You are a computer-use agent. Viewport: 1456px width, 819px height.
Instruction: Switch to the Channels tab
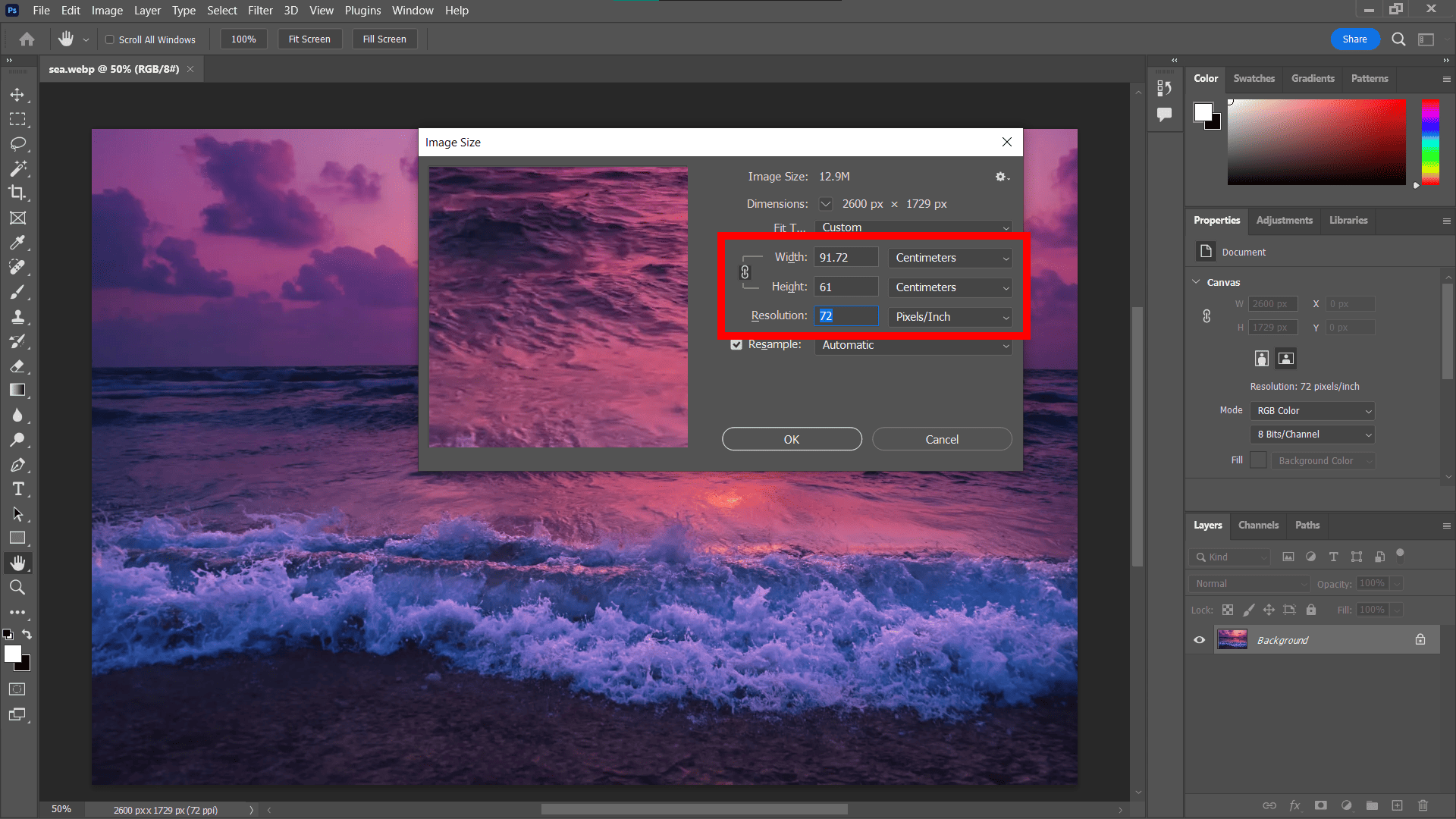coord(1258,525)
